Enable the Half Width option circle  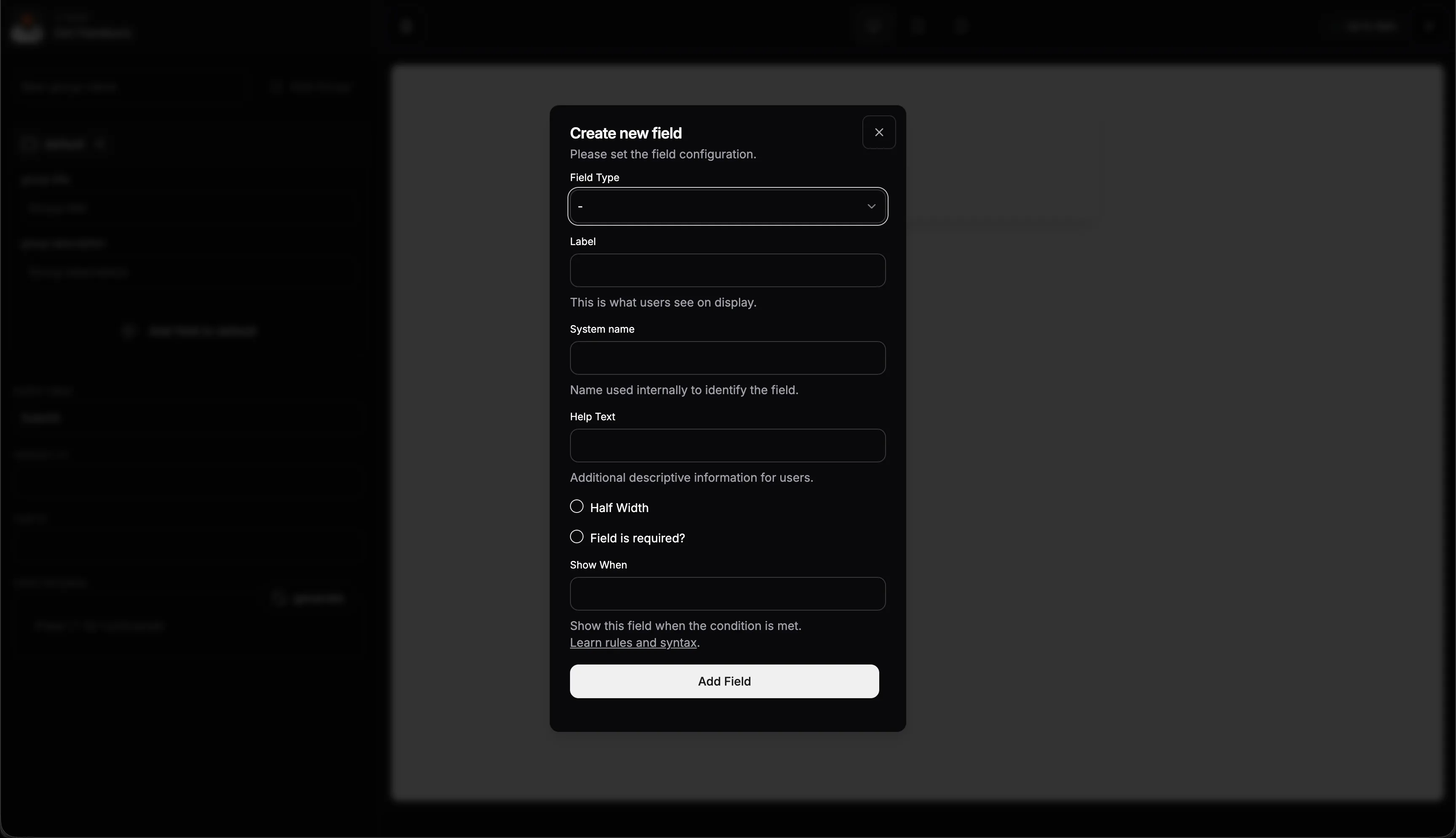[576, 507]
